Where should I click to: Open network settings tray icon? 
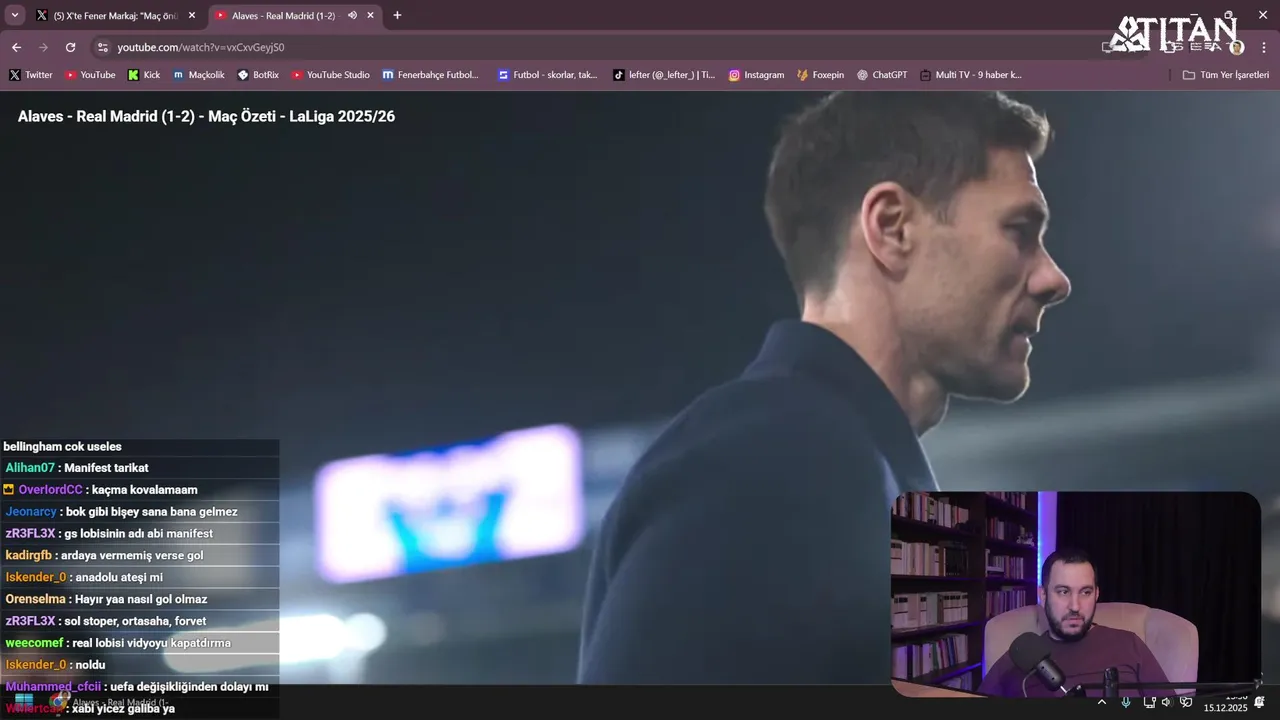1149,702
